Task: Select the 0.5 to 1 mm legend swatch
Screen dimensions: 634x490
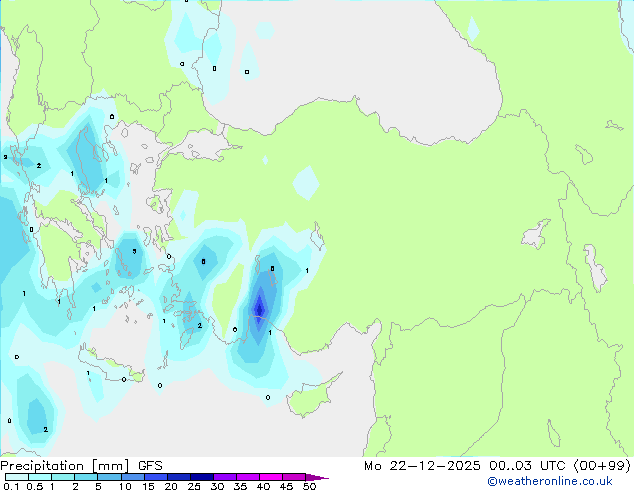Action: [x=40, y=477]
